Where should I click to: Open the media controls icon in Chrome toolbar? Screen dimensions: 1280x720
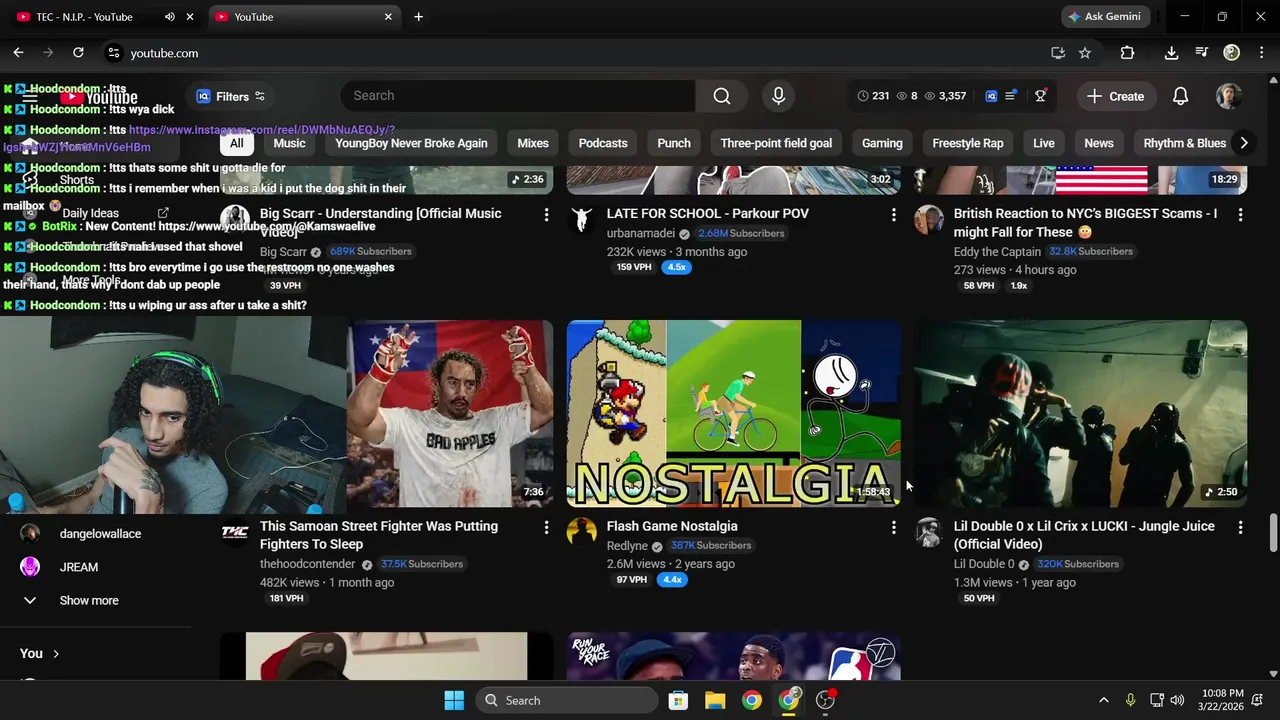pos(1201,53)
